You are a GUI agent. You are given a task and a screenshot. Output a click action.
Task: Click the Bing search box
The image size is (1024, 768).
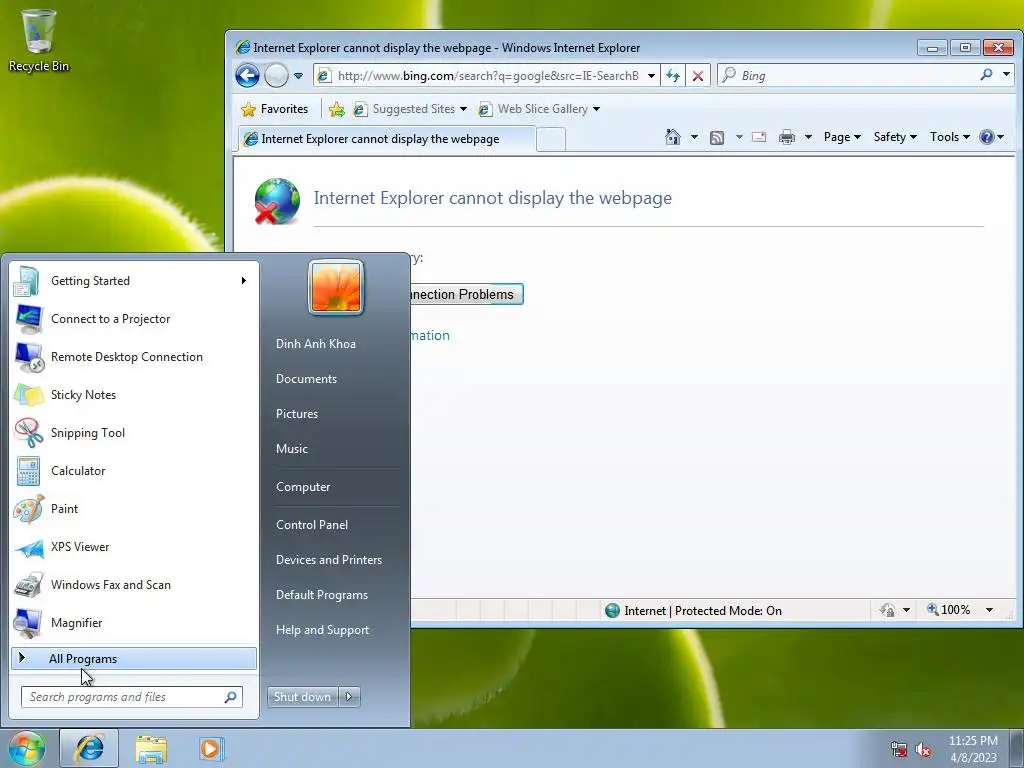pos(849,75)
